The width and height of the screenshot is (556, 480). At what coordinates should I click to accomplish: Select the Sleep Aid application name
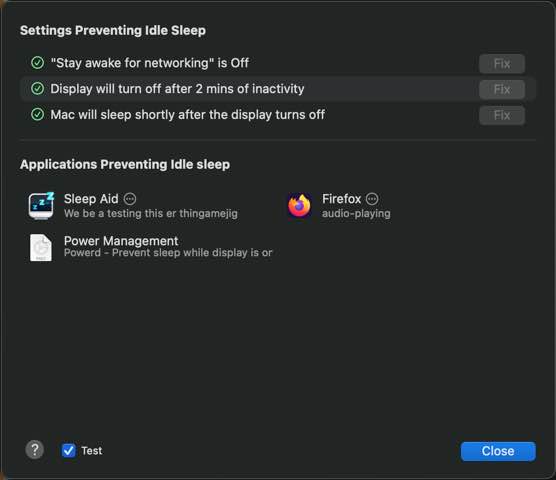click(91, 199)
